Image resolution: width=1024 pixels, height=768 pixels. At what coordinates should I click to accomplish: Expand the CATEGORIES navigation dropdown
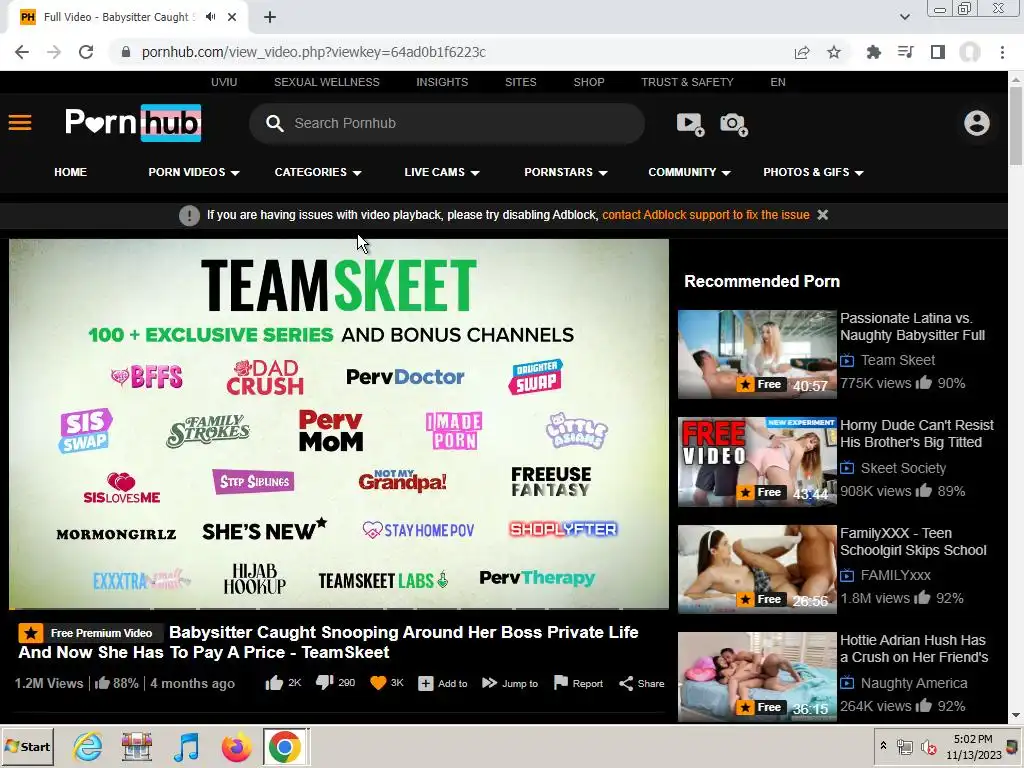[x=318, y=172]
